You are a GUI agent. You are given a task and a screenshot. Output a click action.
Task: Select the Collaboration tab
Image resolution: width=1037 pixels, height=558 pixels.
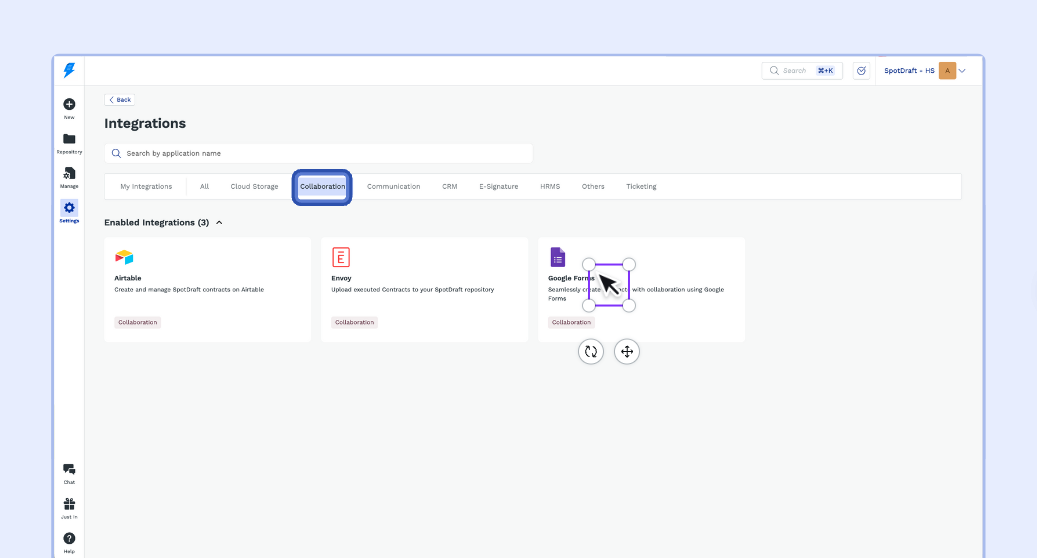coord(322,186)
